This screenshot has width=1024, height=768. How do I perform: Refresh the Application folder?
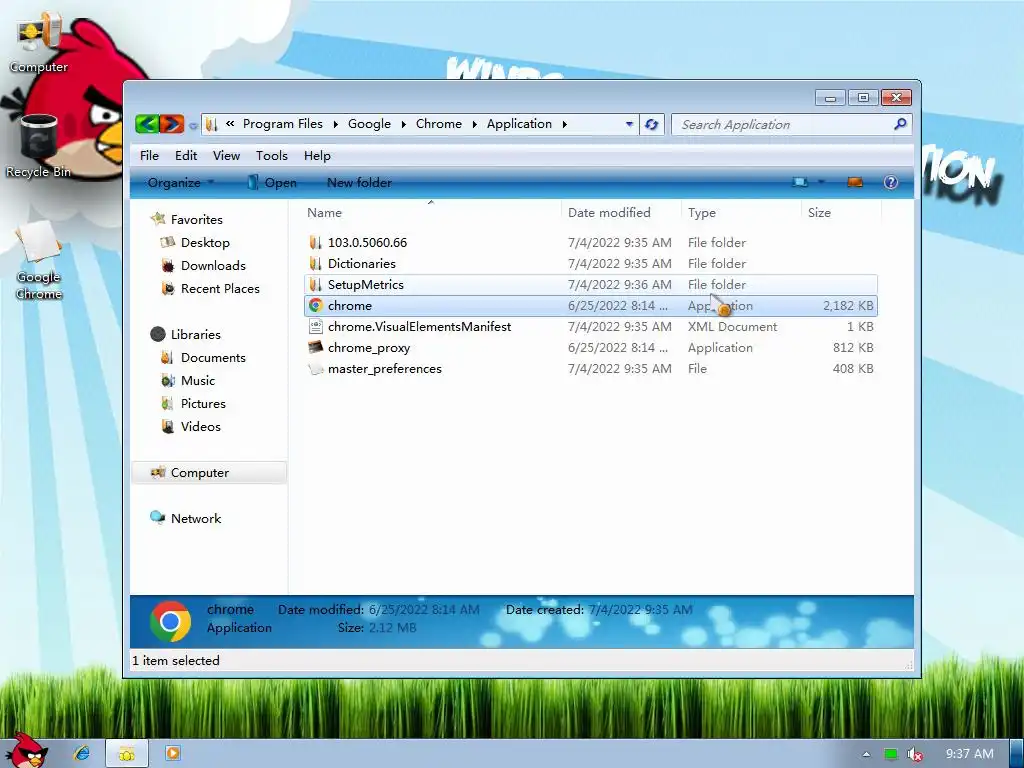[652, 124]
